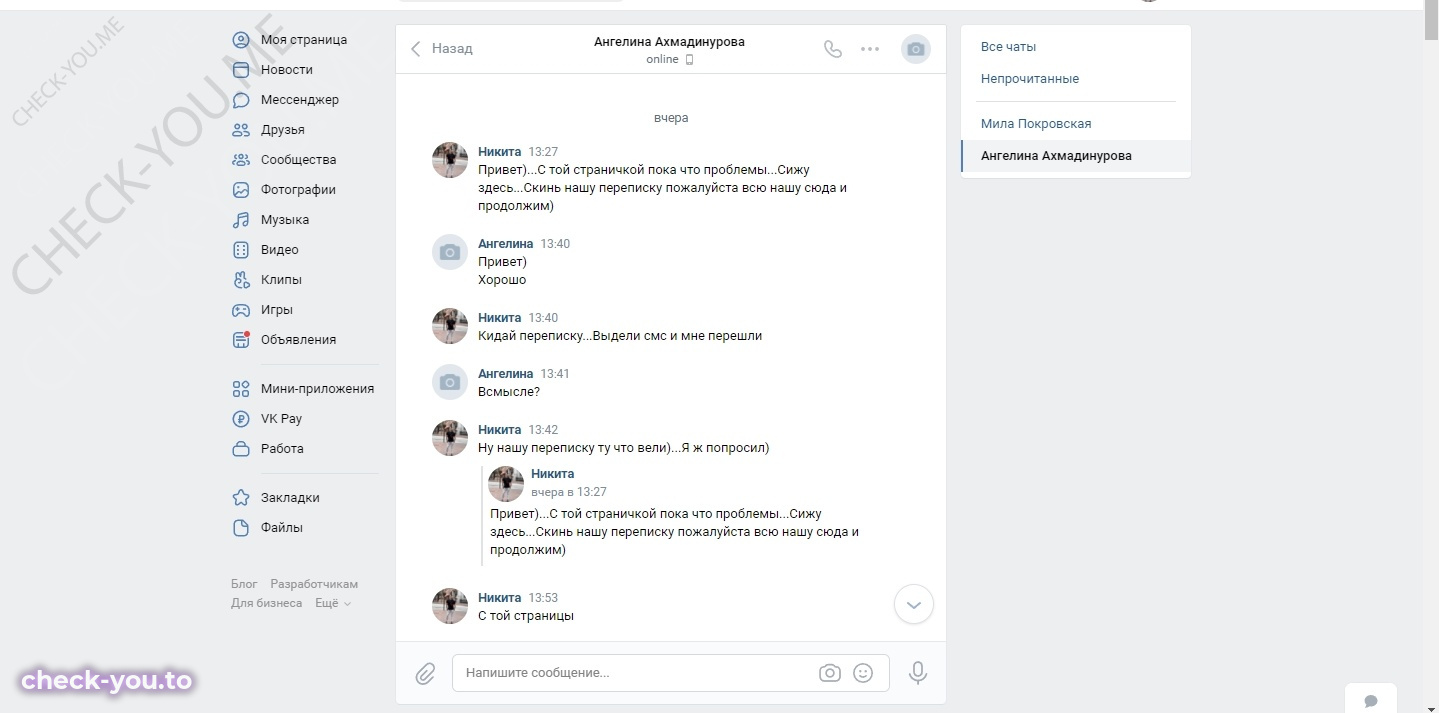Open Сообщества communities icon
Screen dimensions: 1439x713
tap(241, 160)
